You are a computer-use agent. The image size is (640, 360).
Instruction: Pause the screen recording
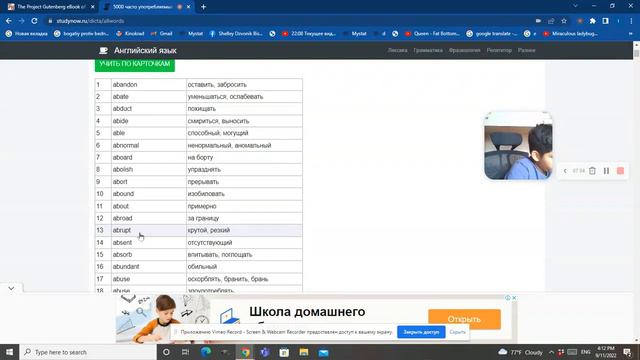(607, 171)
